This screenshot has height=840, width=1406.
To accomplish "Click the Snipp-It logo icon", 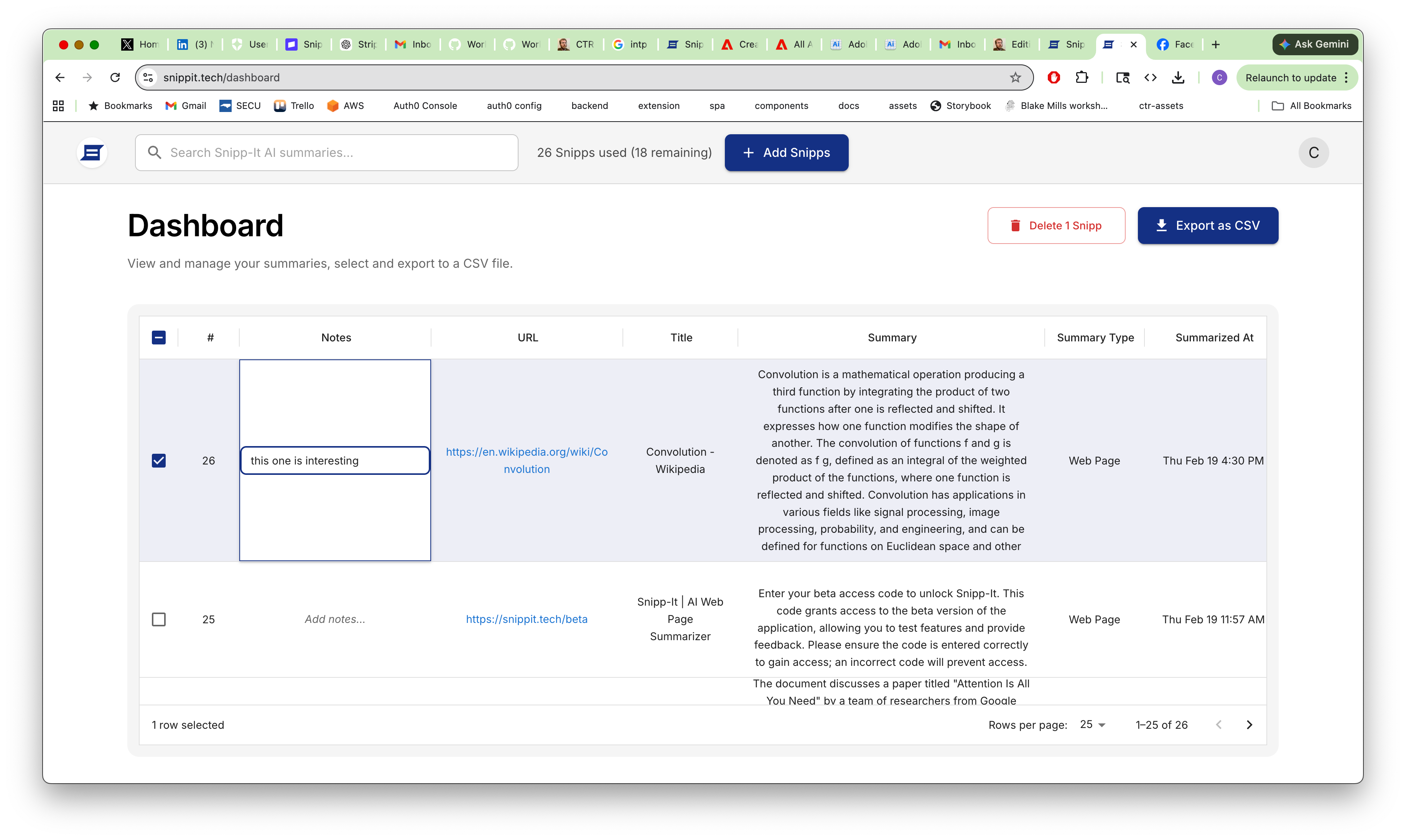I will point(92,152).
